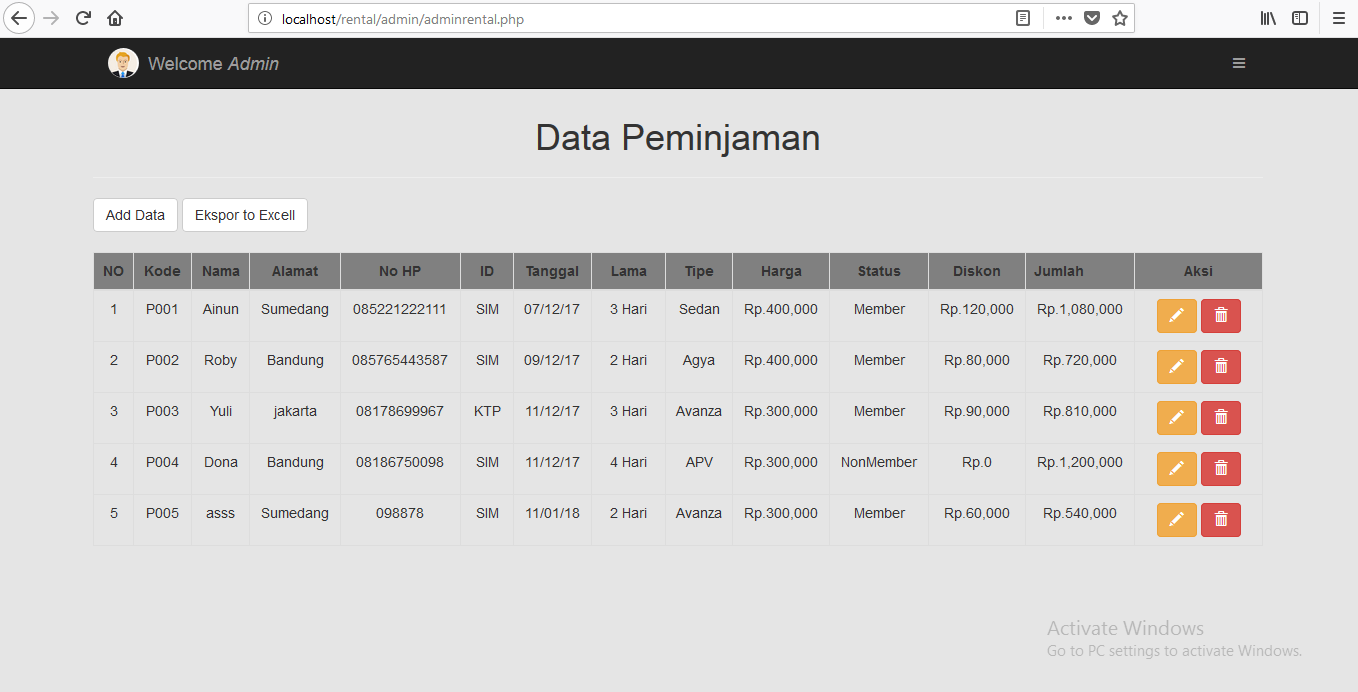Open the edit pencil icon for Yuli

tap(1176, 417)
